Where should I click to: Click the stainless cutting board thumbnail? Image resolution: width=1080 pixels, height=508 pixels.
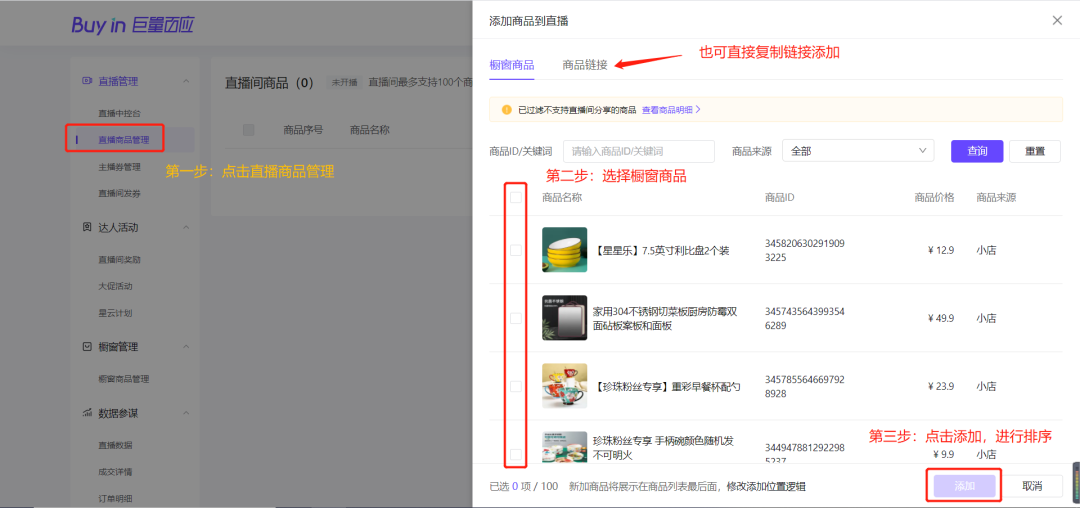[x=565, y=318]
